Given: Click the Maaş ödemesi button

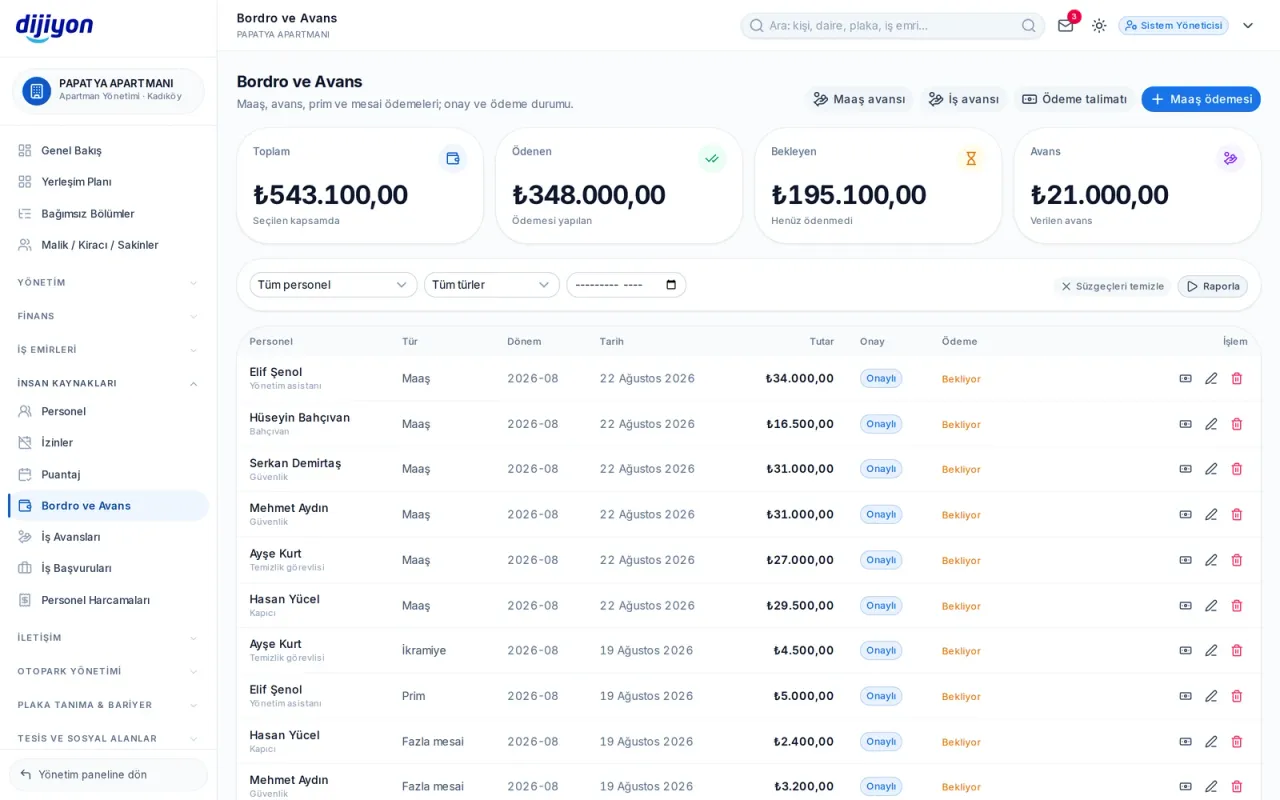Looking at the screenshot, I should coord(1201,99).
